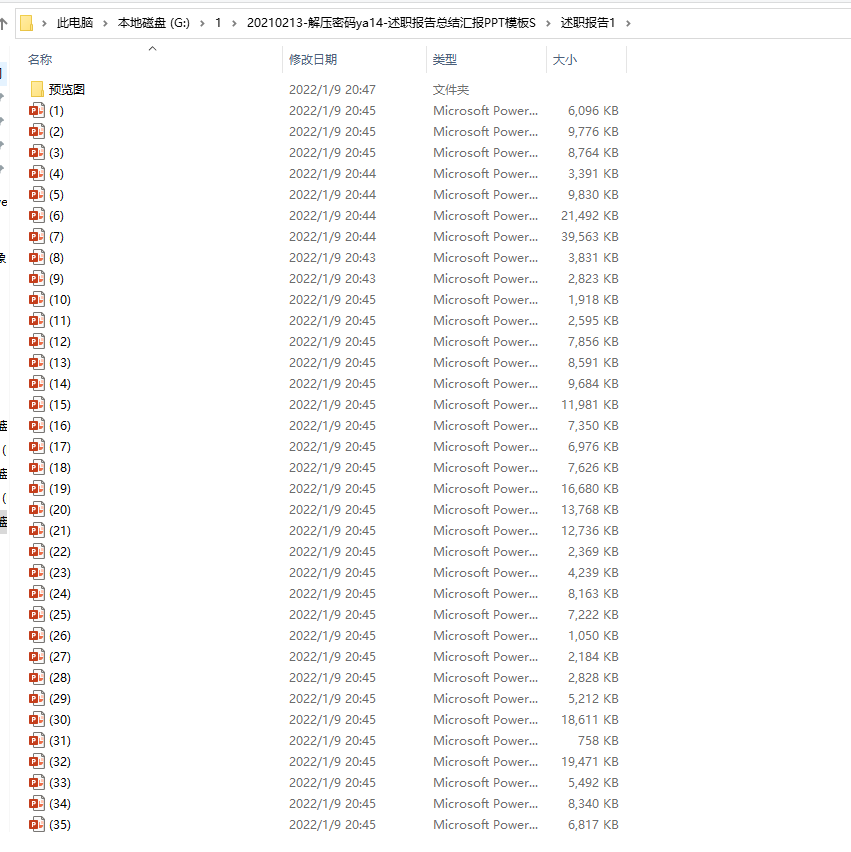Click 文件夹 type of 预览图

pyautogui.click(x=450, y=90)
